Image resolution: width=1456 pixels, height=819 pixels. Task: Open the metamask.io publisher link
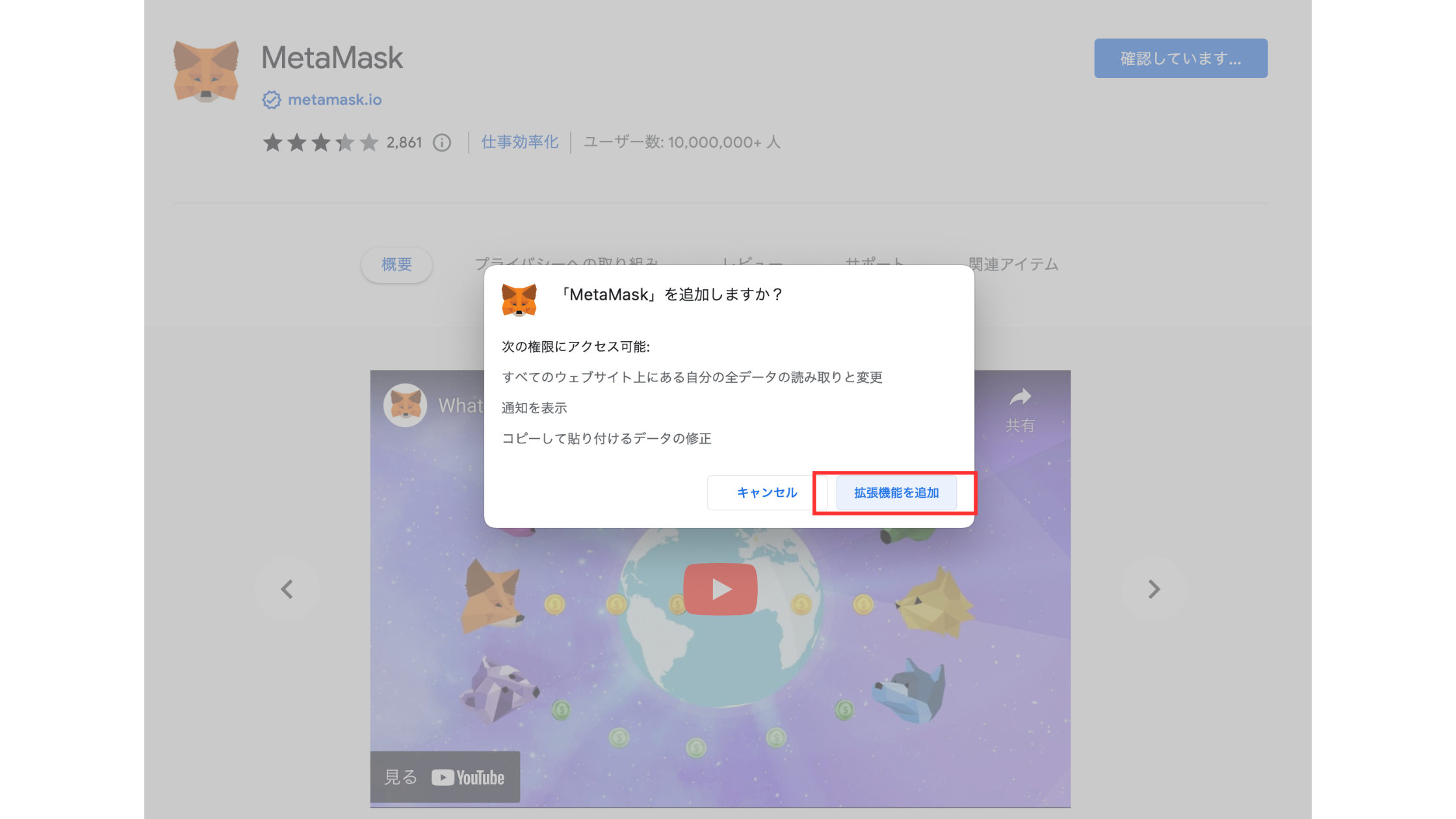[335, 99]
